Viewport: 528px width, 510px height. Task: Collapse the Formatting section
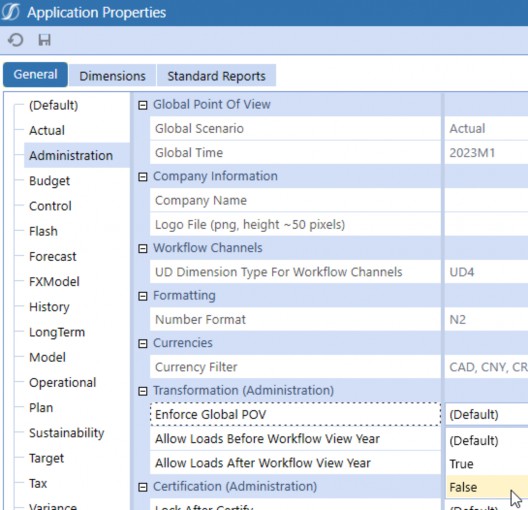(x=143, y=296)
